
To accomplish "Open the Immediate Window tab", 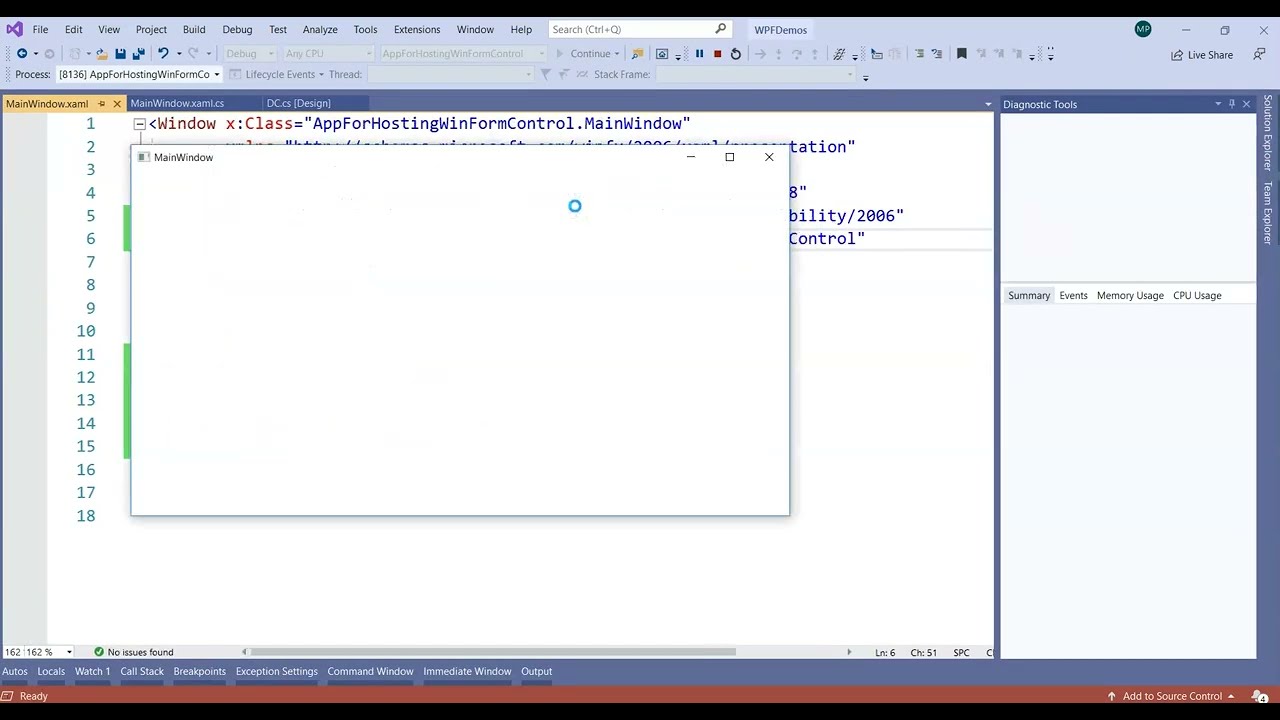I will 467,671.
